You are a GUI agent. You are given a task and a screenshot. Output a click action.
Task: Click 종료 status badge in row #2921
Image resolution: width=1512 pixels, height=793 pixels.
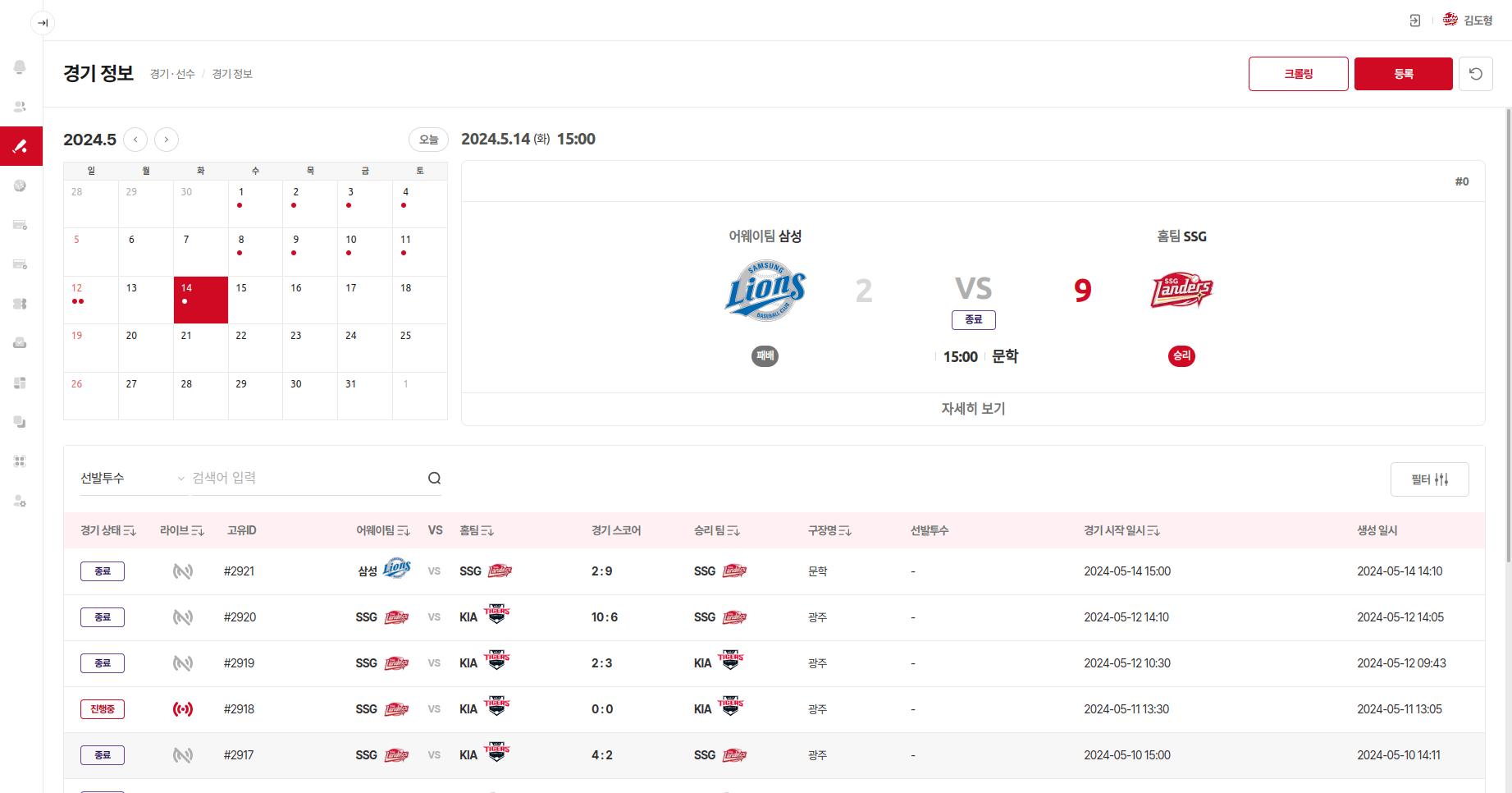pos(103,571)
